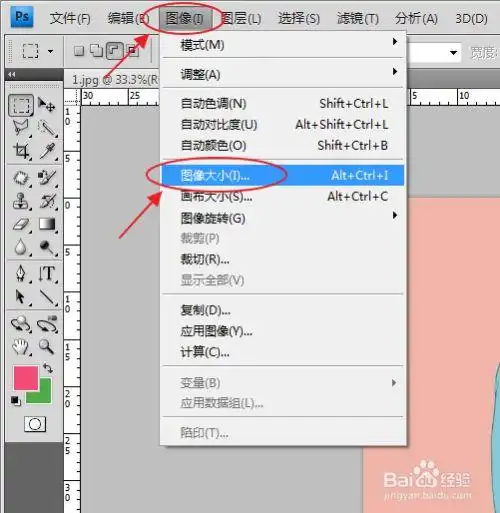Viewport: 500px width, 513px height.
Task: Choose 裁切(R)... menu item
Action: pyautogui.click(x=283, y=259)
